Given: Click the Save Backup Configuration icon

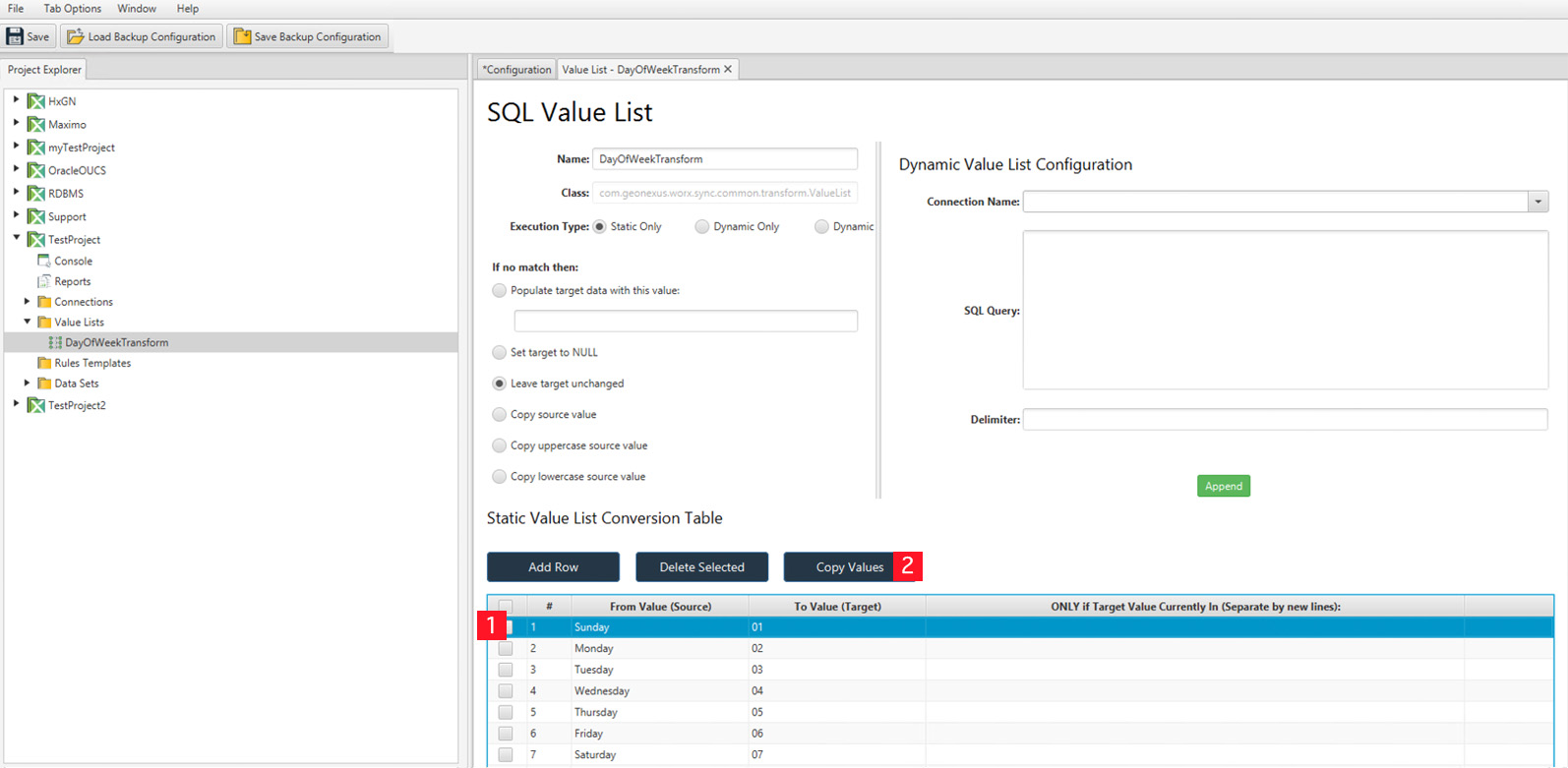Looking at the screenshot, I should [242, 36].
